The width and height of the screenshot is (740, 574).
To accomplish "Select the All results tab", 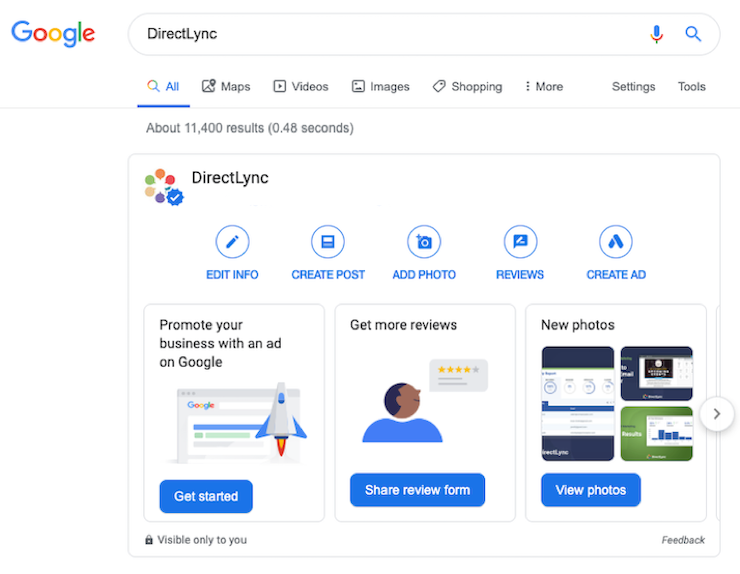I will [163, 86].
